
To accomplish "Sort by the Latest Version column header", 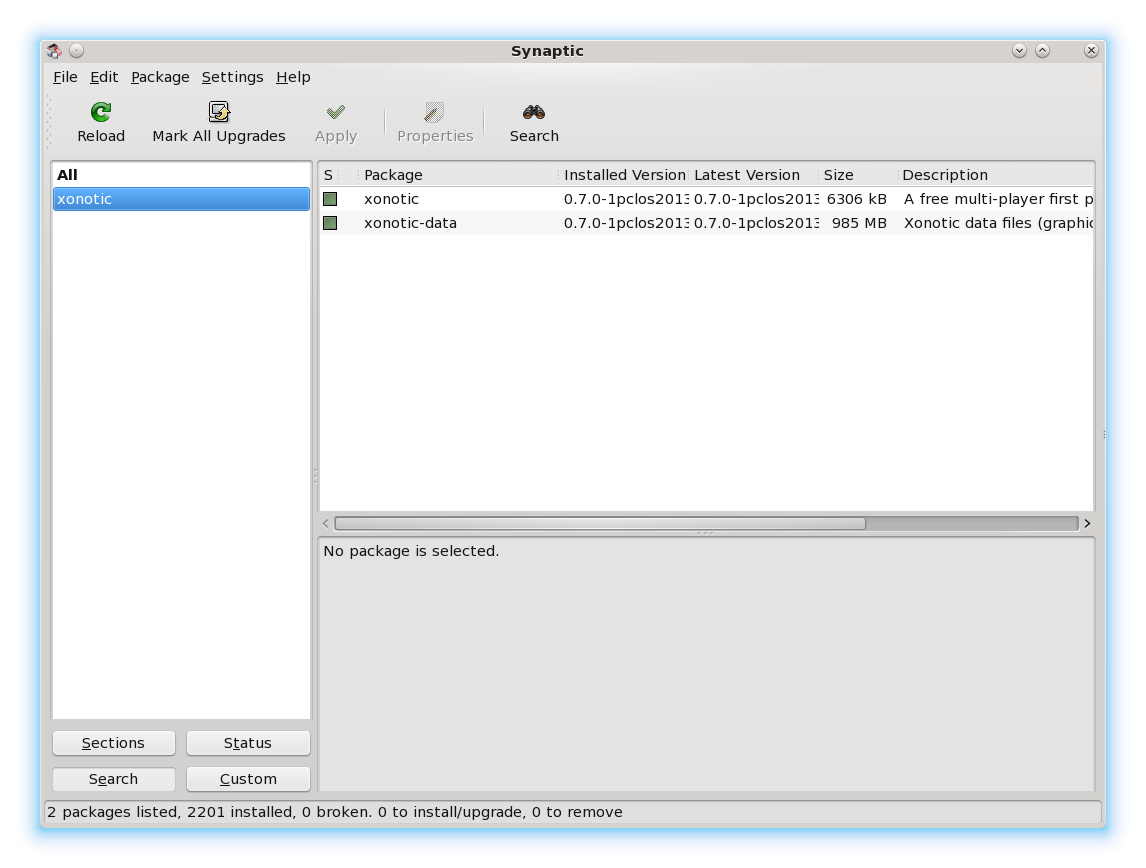I will (753, 175).
